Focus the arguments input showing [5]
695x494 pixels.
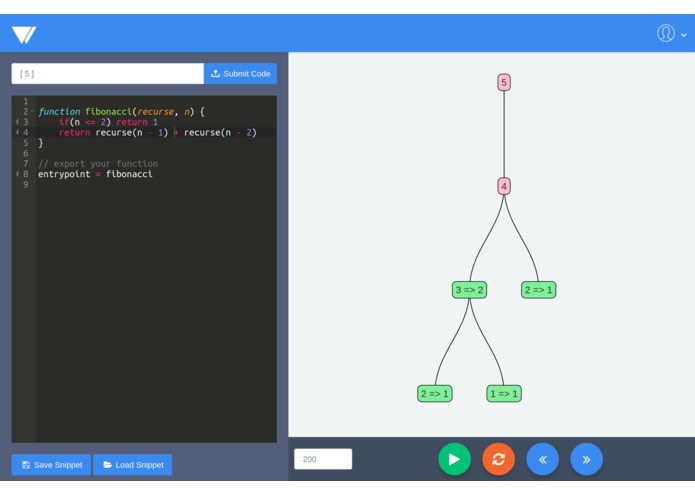[x=108, y=74]
